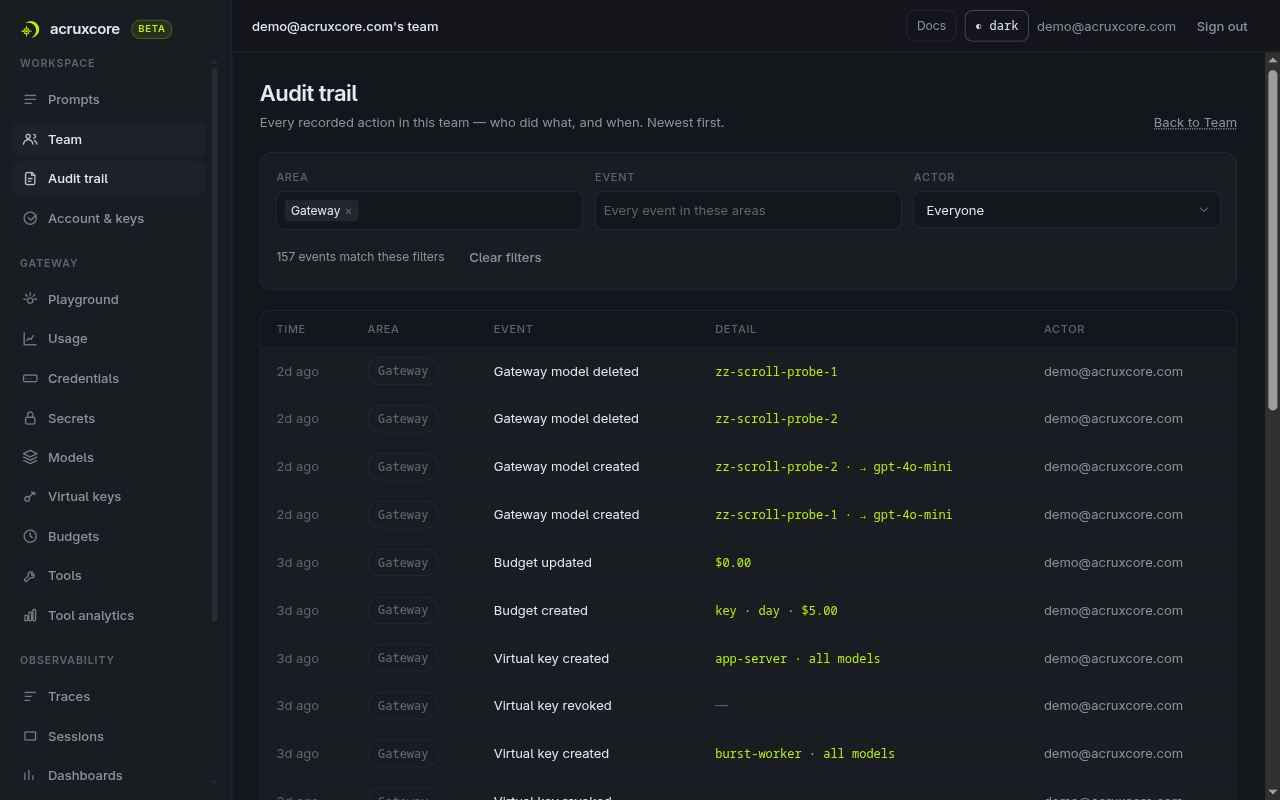The image size is (1280, 800).
Task: Open Prompts in the sidebar
Action: click(x=109, y=100)
